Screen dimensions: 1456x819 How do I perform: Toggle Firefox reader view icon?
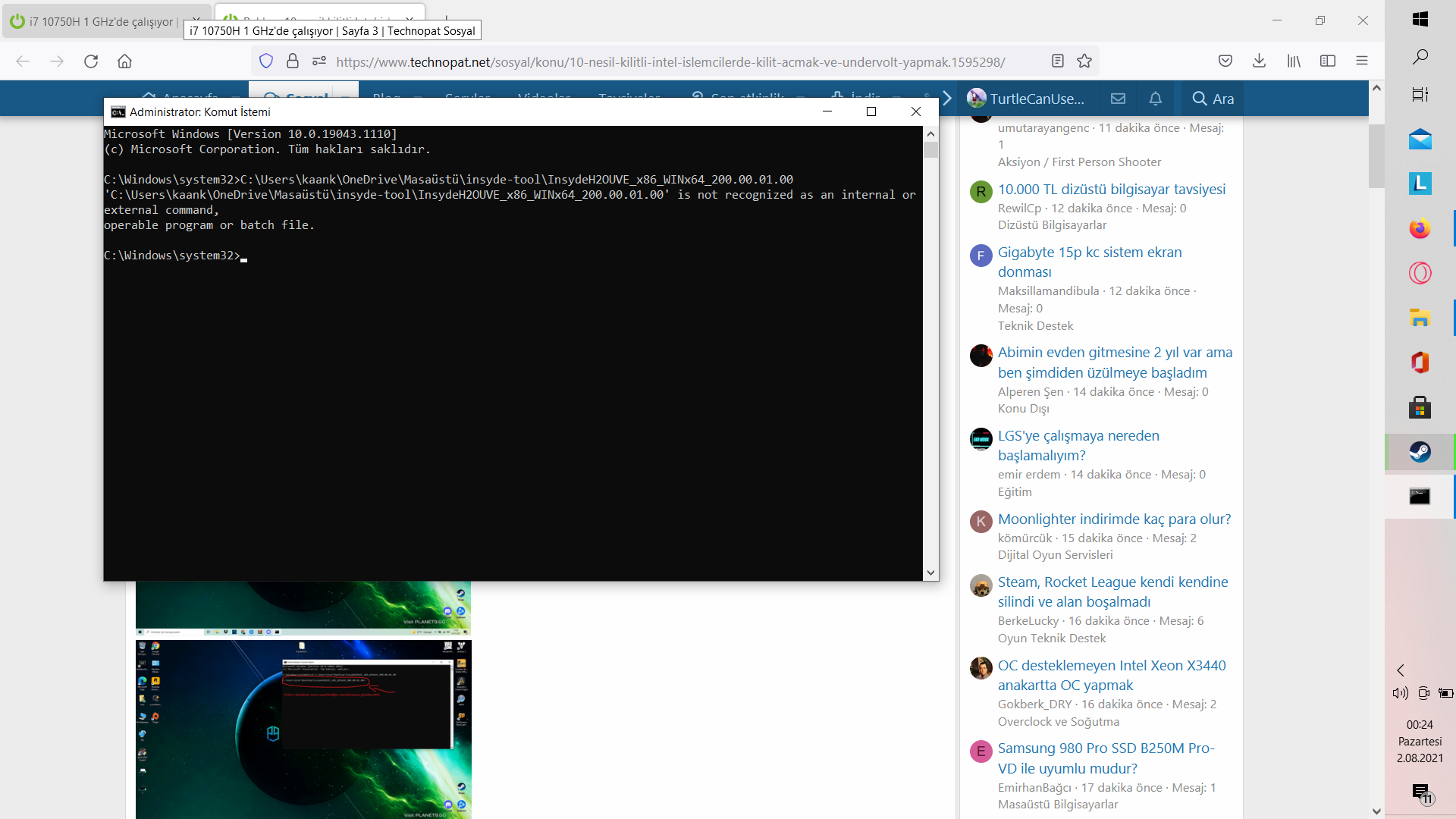click(x=1058, y=61)
